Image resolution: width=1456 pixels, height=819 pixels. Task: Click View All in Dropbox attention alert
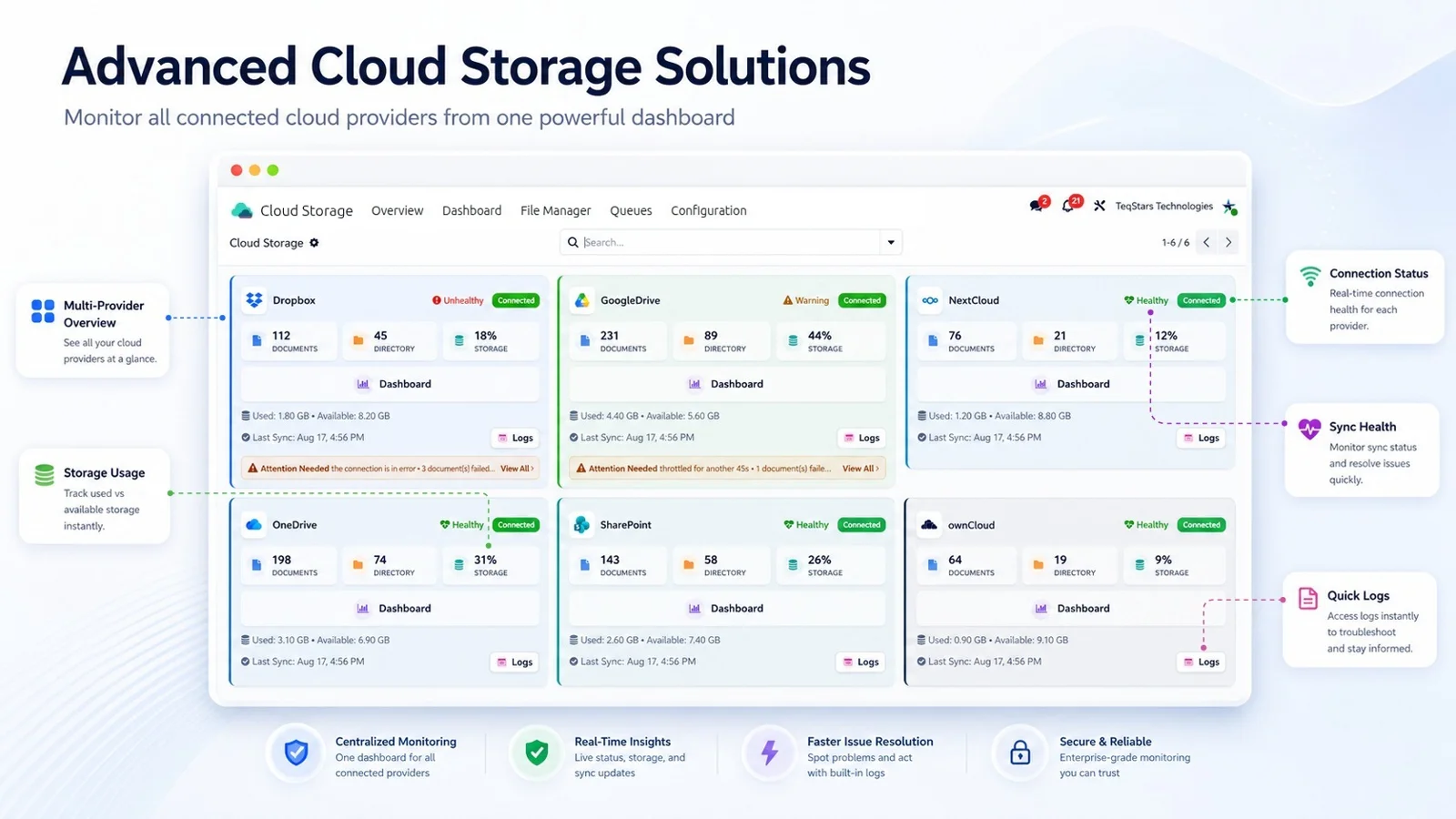coord(517,469)
